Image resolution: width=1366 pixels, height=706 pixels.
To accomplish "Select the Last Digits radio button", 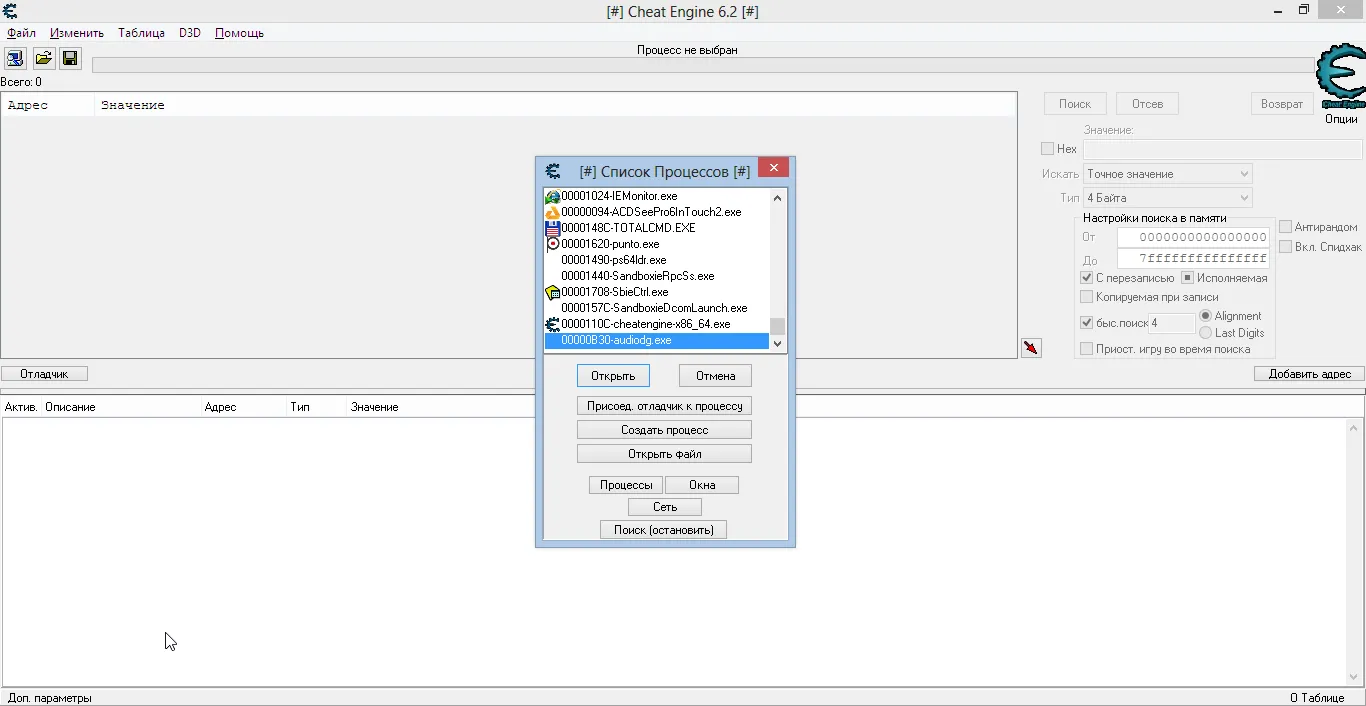I will (1205, 333).
